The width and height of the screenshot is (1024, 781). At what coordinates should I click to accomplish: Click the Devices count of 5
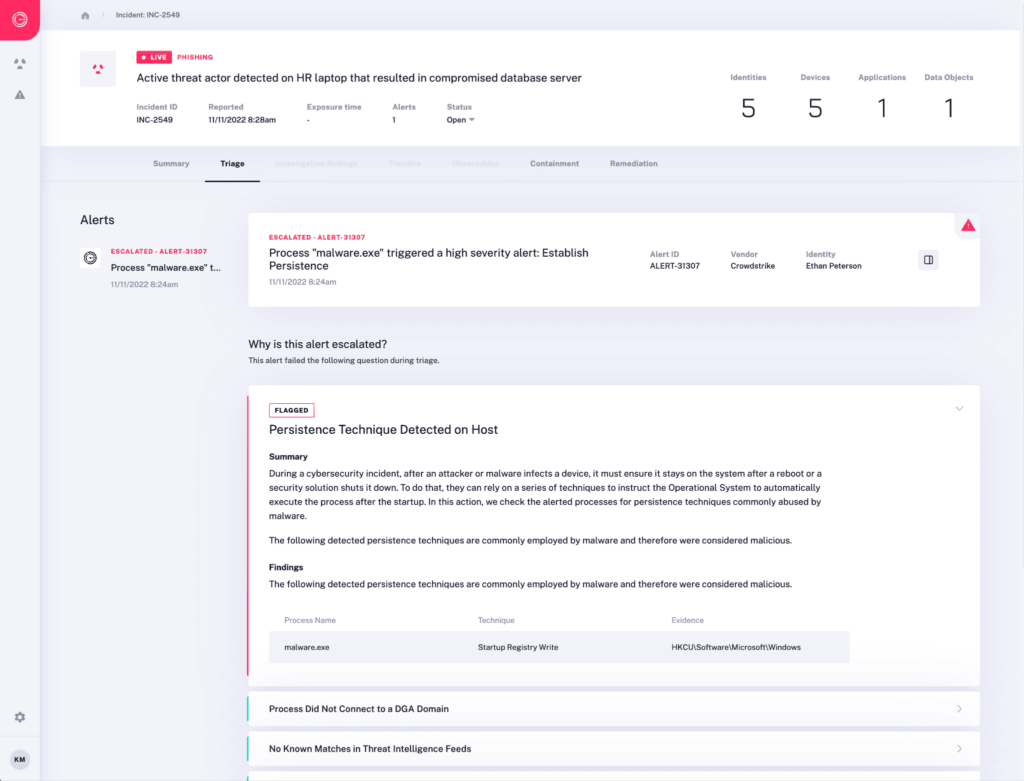pos(815,108)
